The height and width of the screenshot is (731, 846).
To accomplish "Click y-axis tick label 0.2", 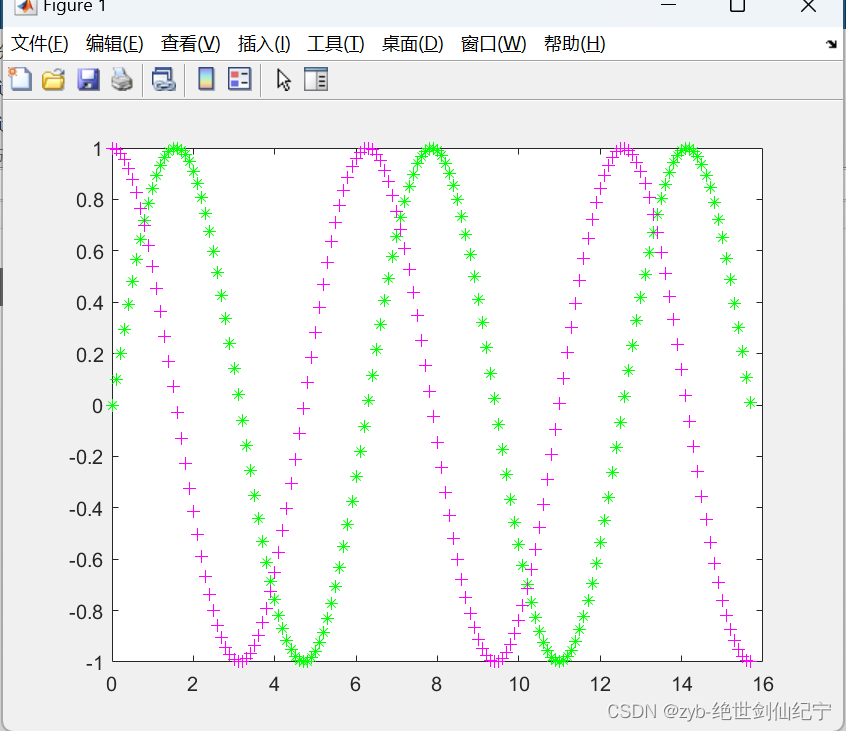I will tap(90, 355).
